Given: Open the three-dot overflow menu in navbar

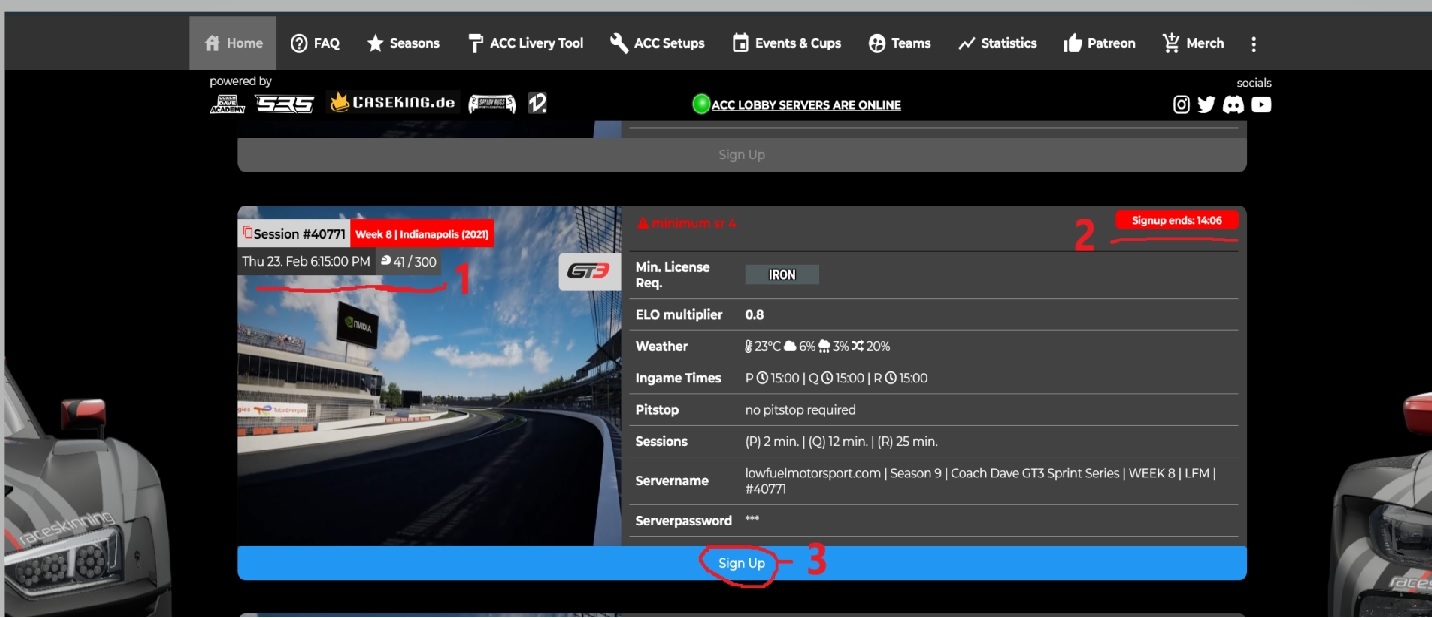Looking at the screenshot, I should (1253, 43).
